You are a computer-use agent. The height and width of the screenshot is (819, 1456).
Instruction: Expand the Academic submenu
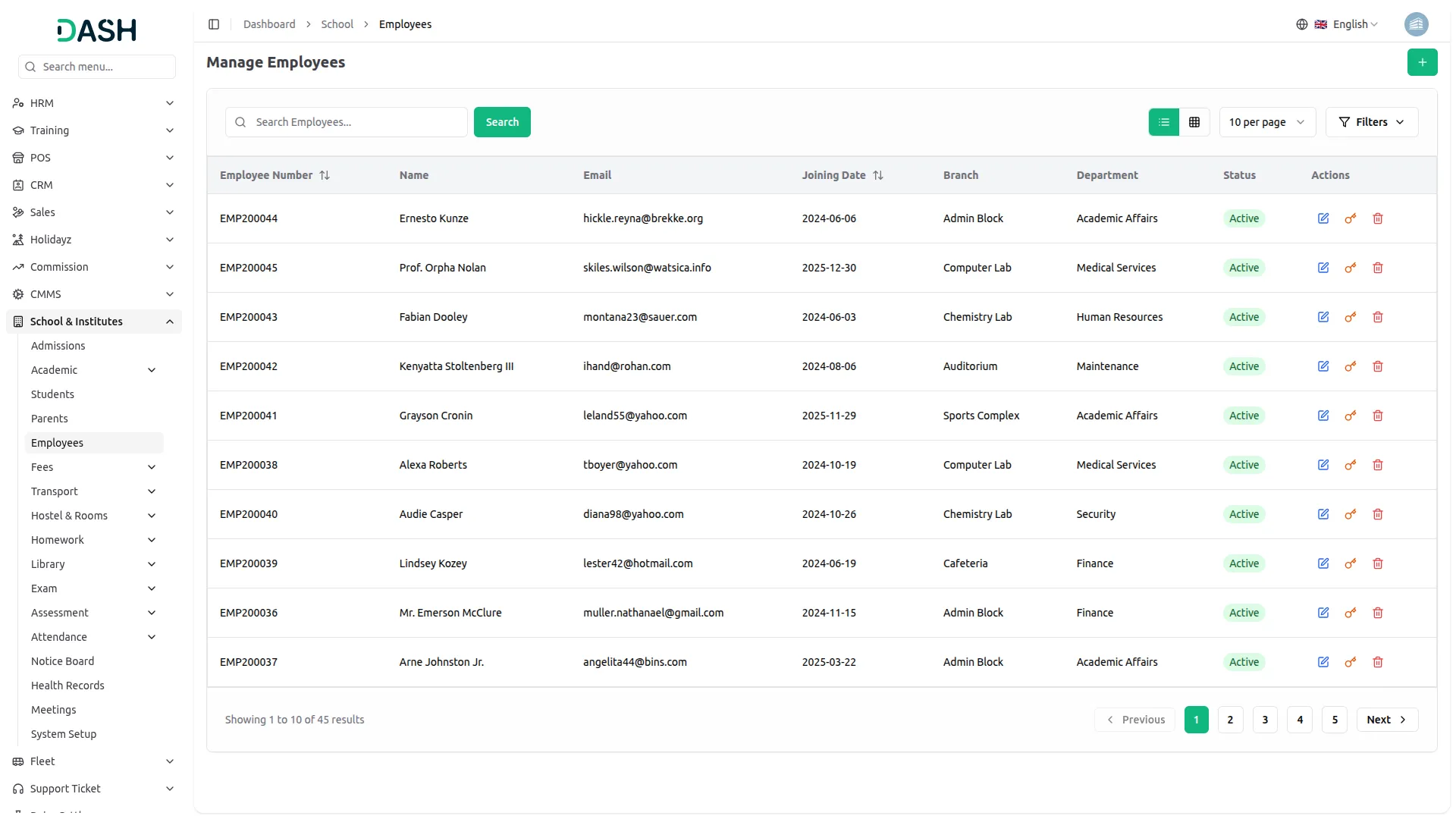[94, 370]
